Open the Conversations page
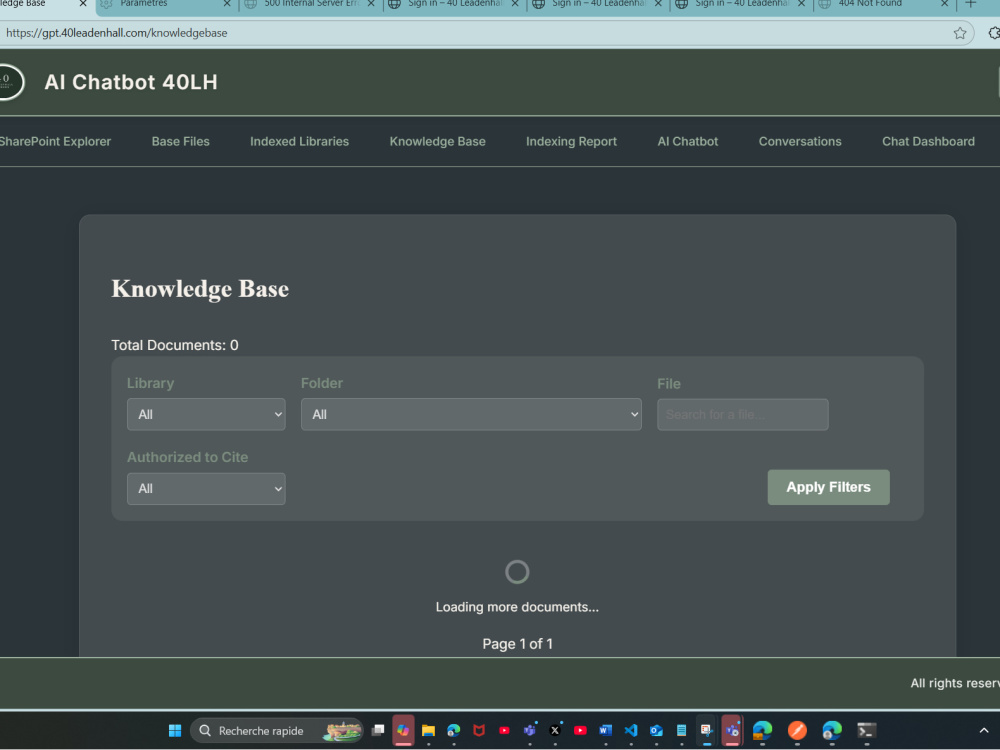Screen dimensions: 1000x750 pyautogui.click(x=800, y=142)
